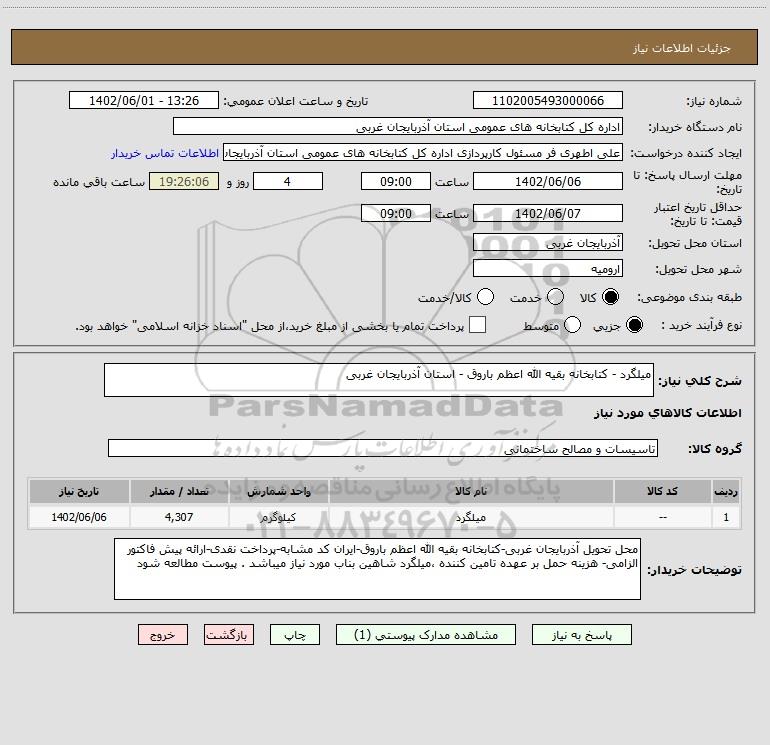The width and height of the screenshot is (770, 745).
Task: Click the ردیف column header
Action: pyautogui.click(x=726, y=491)
